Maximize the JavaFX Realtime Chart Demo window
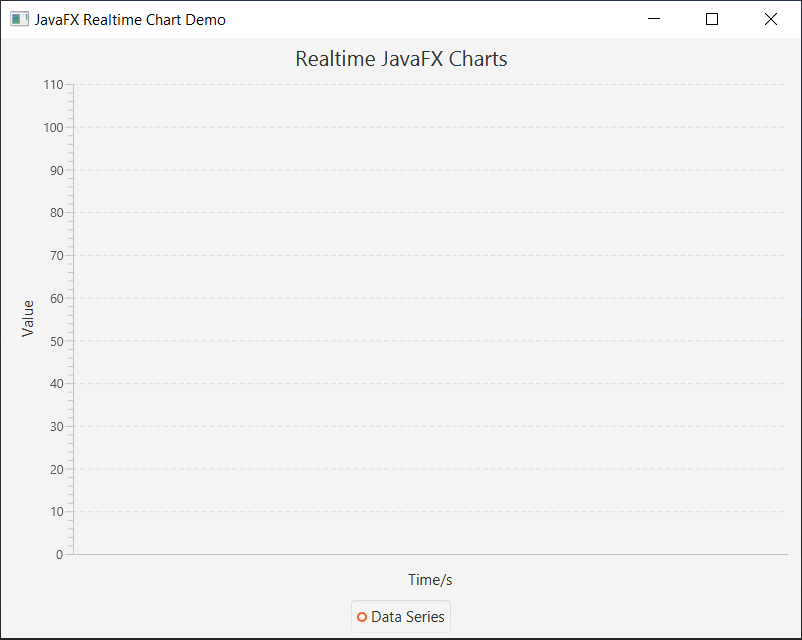Image resolution: width=802 pixels, height=640 pixels. pyautogui.click(x=712, y=19)
